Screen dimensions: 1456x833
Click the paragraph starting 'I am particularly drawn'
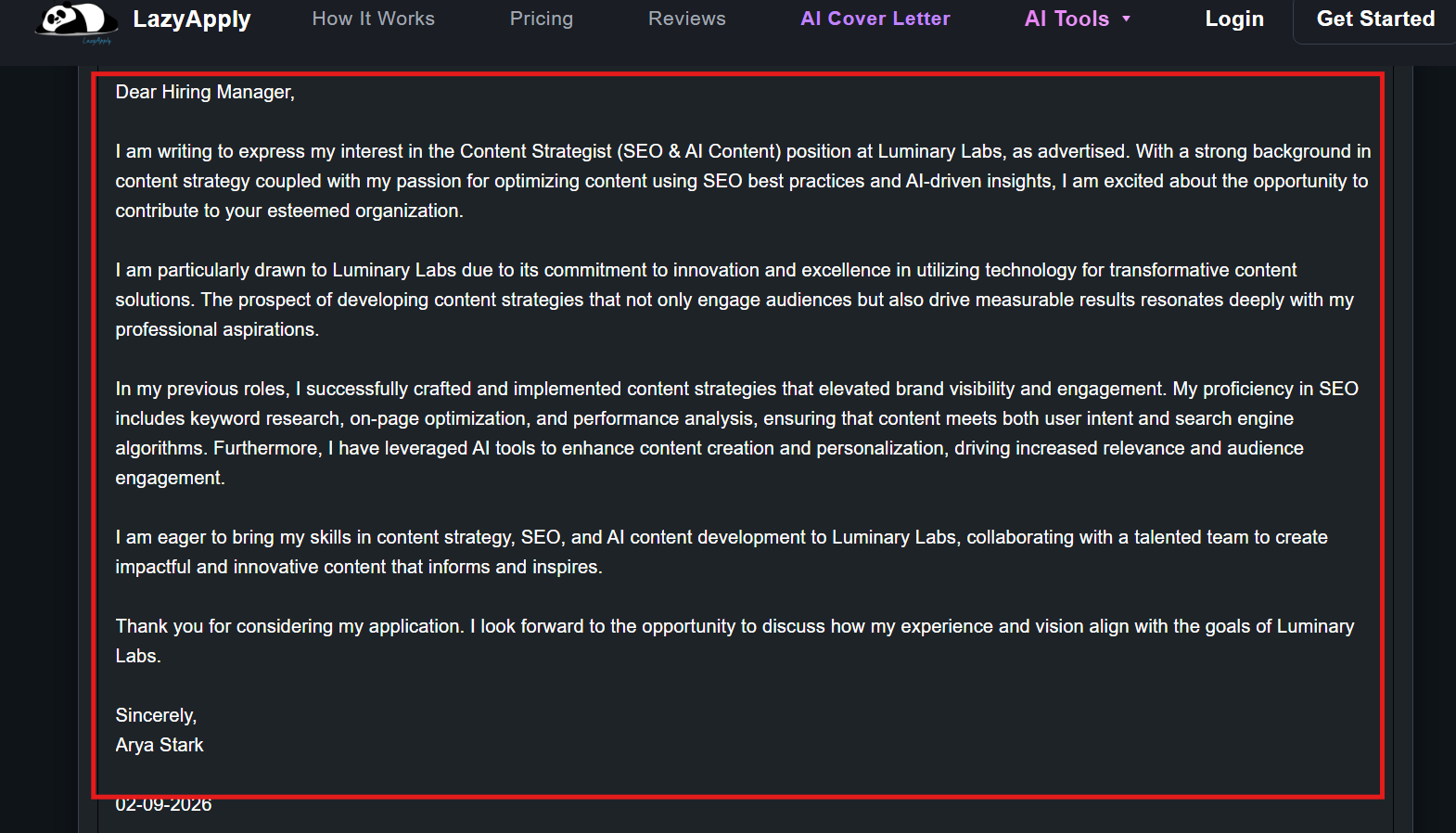click(733, 300)
